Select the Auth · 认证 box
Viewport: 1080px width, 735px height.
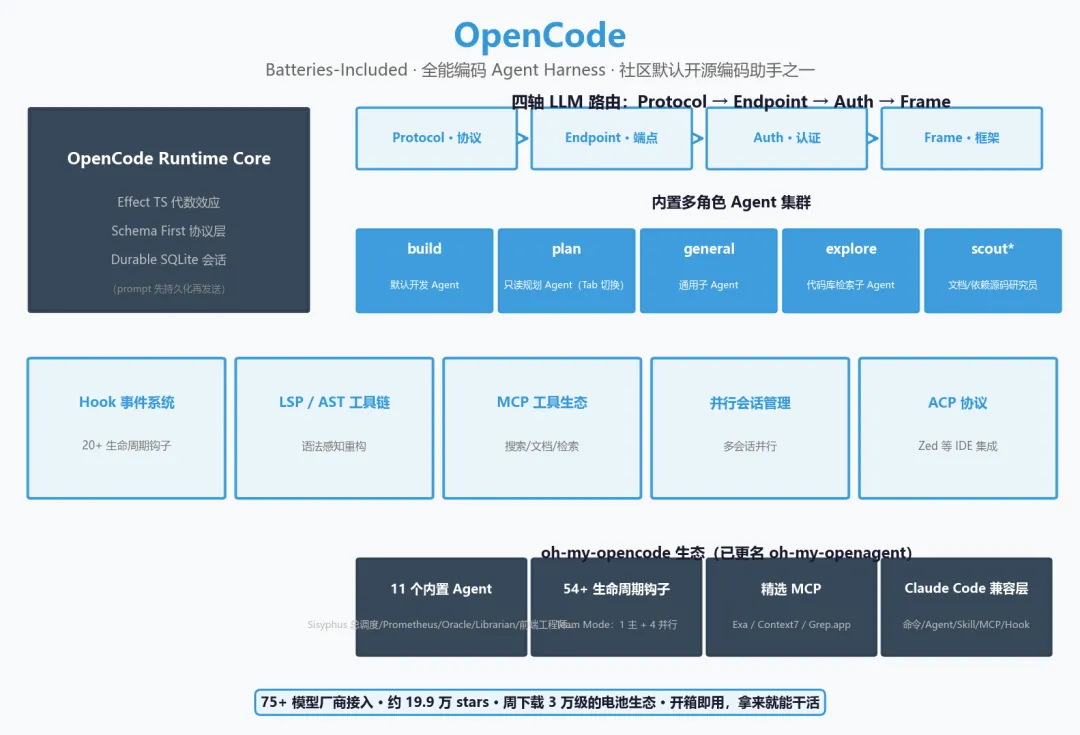click(x=787, y=138)
